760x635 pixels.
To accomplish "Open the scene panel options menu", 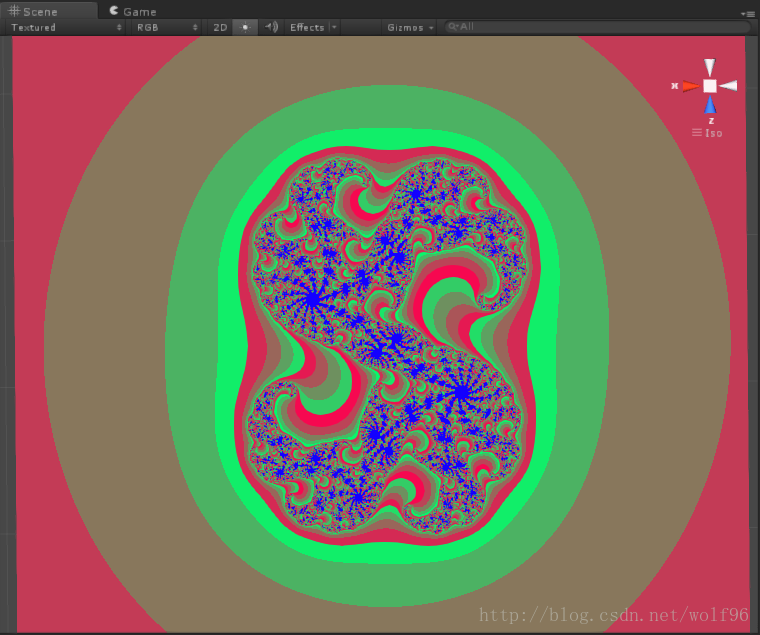I will coord(747,14).
